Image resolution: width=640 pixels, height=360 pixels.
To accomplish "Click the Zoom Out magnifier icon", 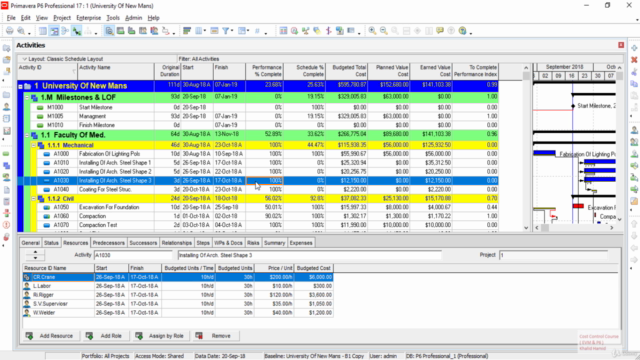I will tap(384, 31).
